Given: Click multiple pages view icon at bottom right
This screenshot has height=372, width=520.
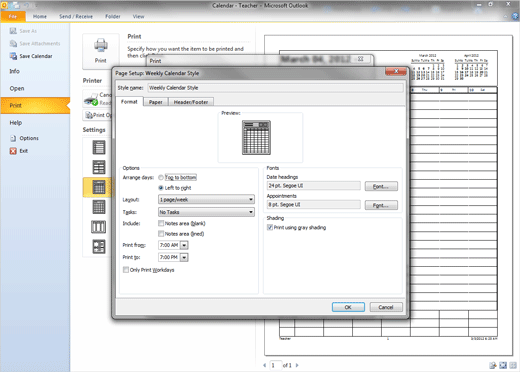Looking at the screenshot, I should click(513, 365).
